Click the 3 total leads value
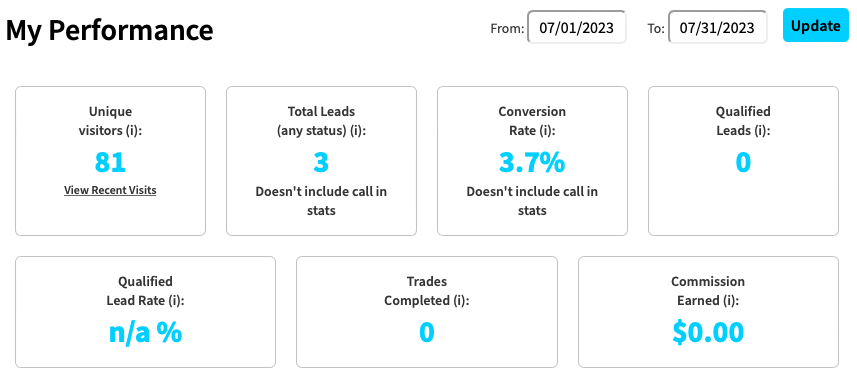Viewport: 857px width, 377px height. coord(321,162)
